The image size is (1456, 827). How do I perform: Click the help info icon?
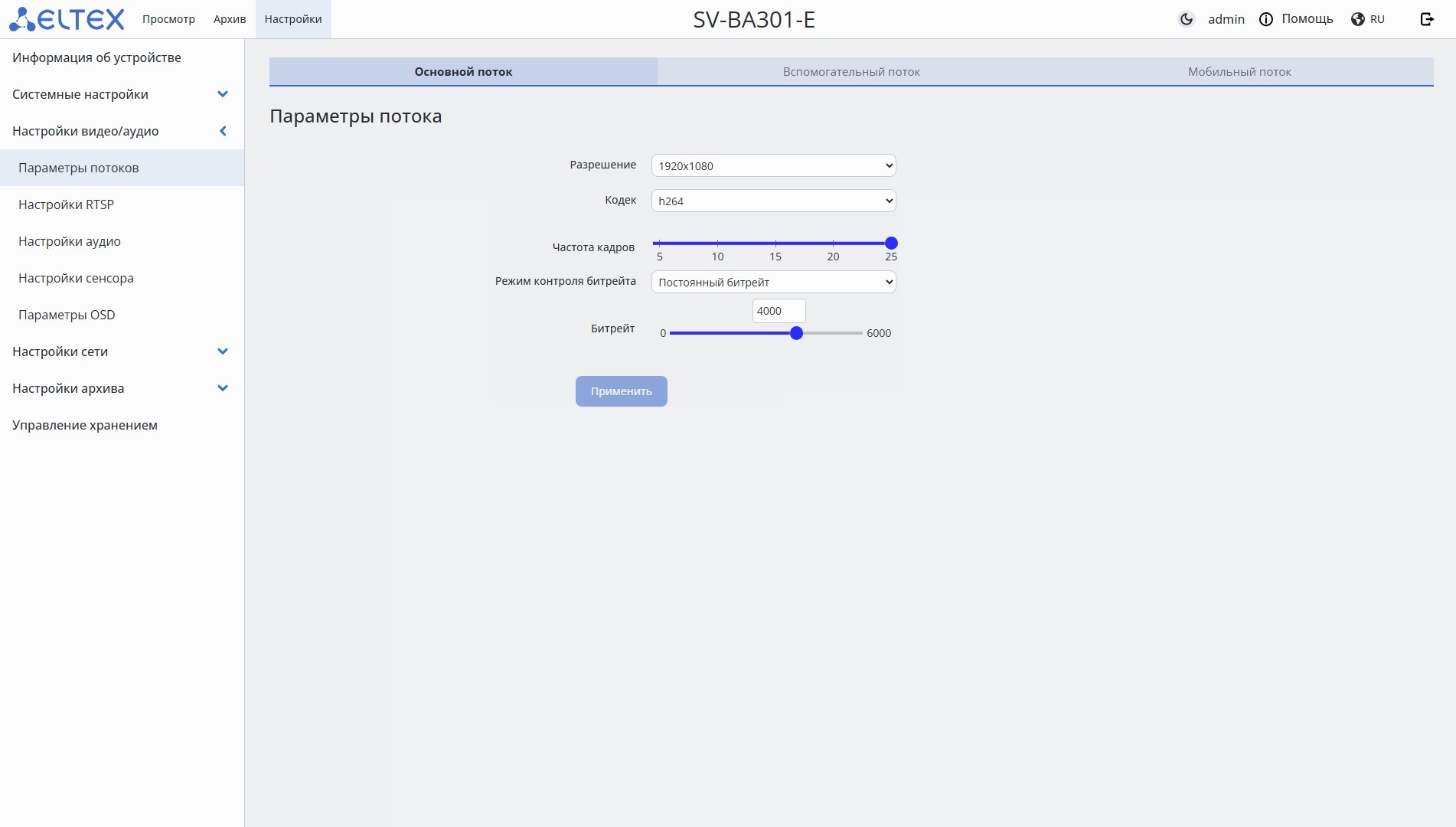click(x=1266, y=19)
